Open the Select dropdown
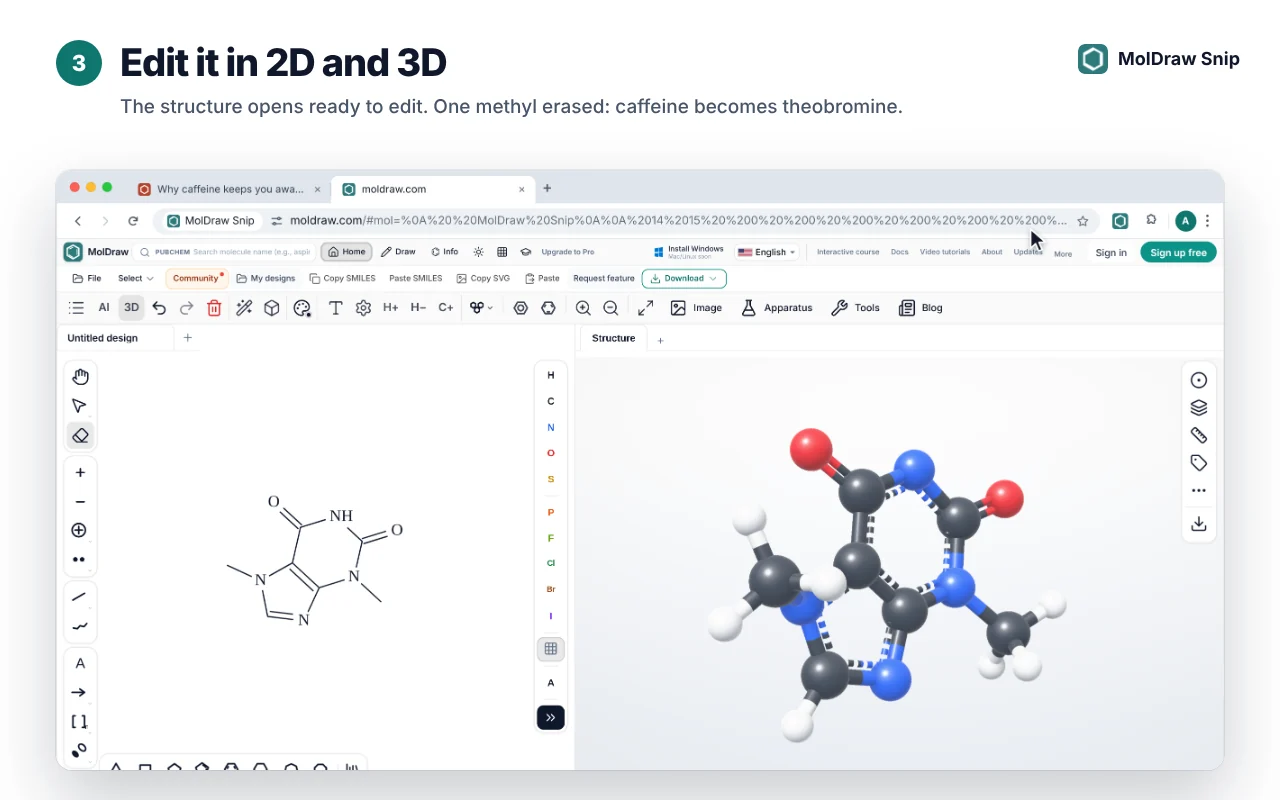Screen dimensions: 1280x800 point(136,278)
